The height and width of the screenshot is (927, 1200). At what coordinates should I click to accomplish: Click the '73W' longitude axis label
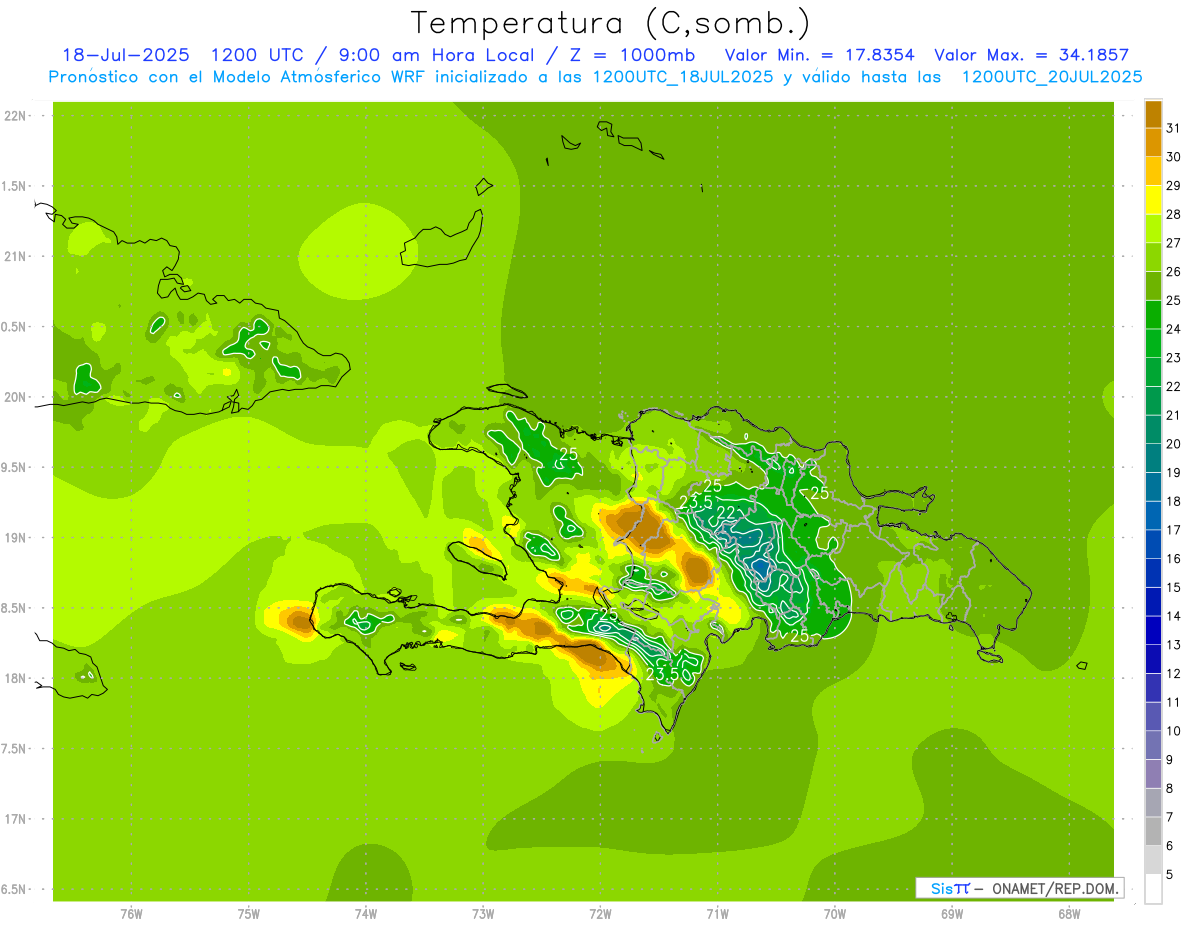click(483, 914)
